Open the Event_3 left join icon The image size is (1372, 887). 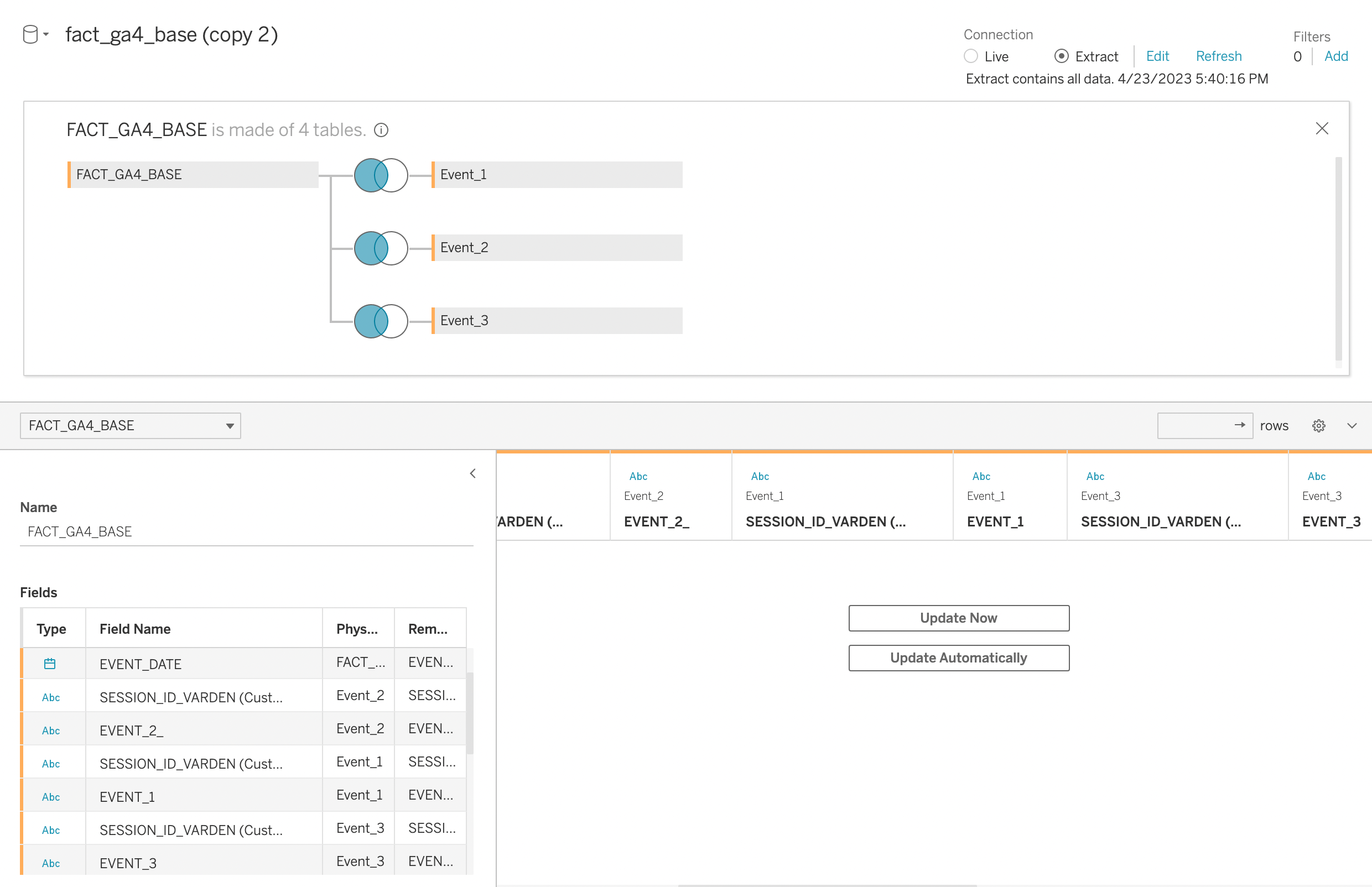[381, 321]
